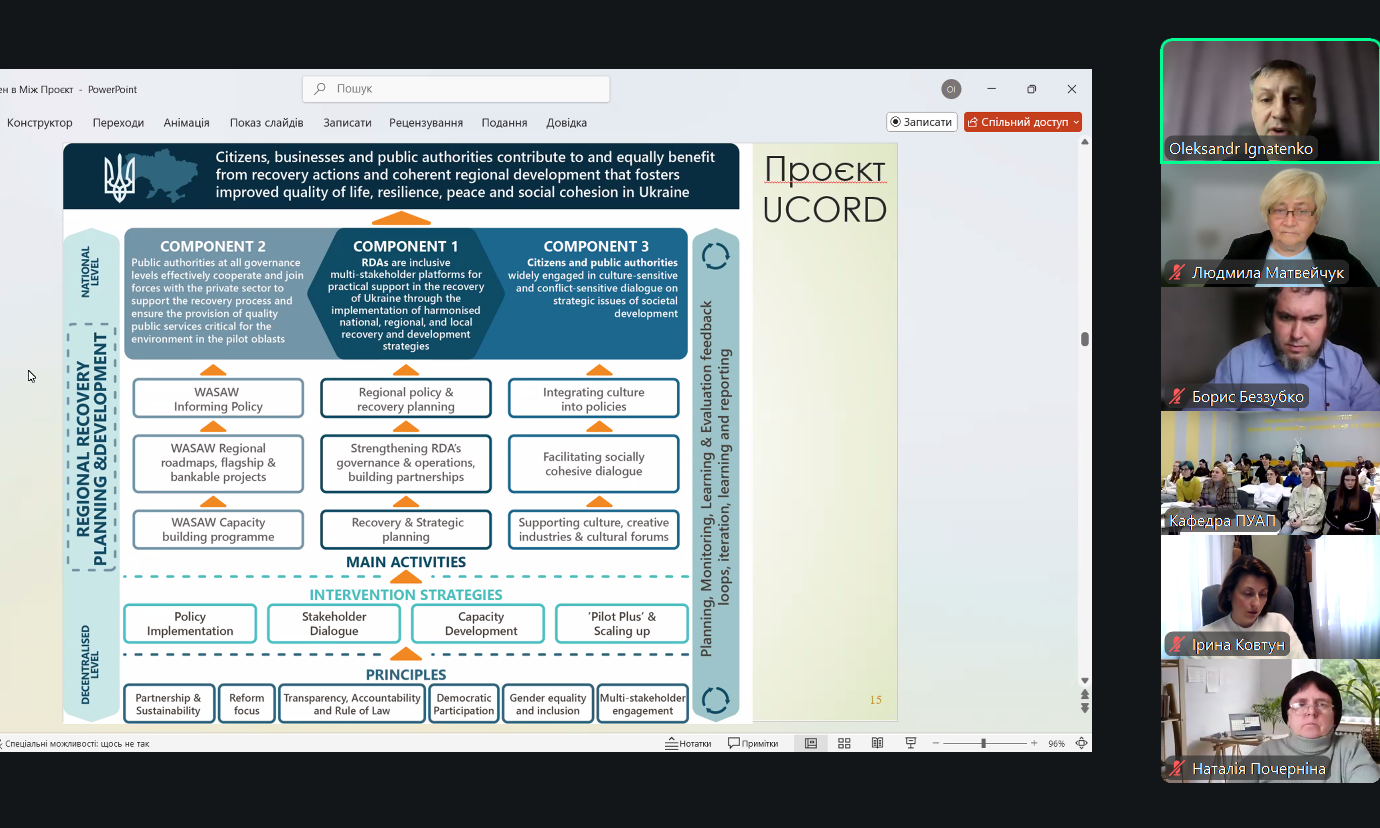Image resolution: width=1380 pixels, height=828 pixels.
Task: Toggle the Примітки comments pane
Action: coord(753,743)
